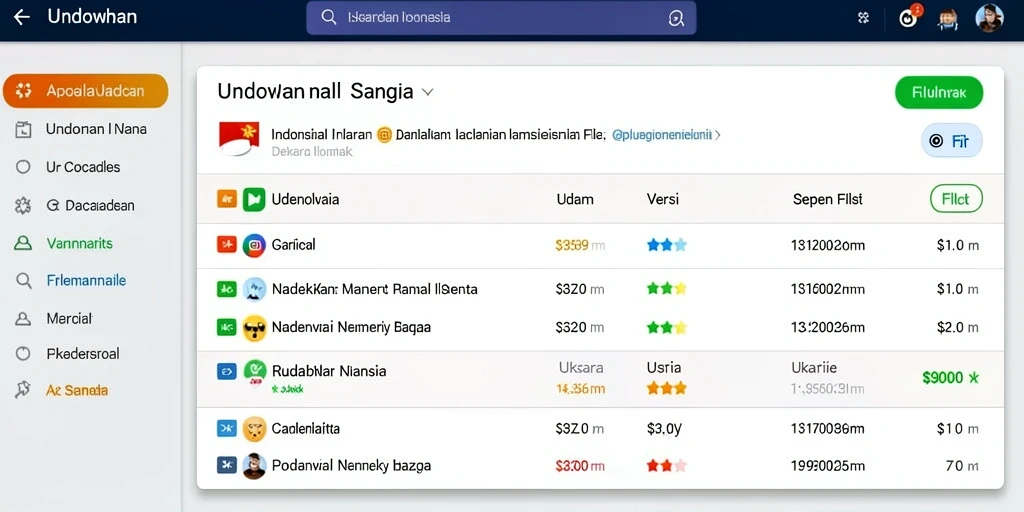Screen dimensions: 1024x512
Task: Sort by the Sepen Fllst column header
Action: pos(827,199)
